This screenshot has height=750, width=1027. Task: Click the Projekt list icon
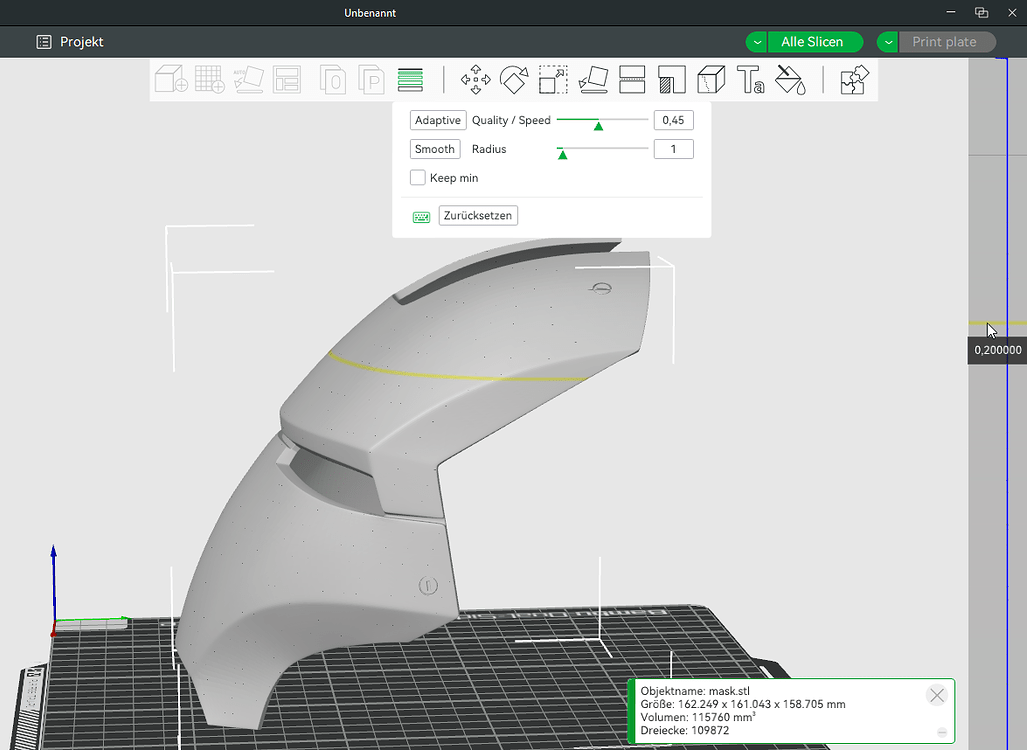(44, 42)
